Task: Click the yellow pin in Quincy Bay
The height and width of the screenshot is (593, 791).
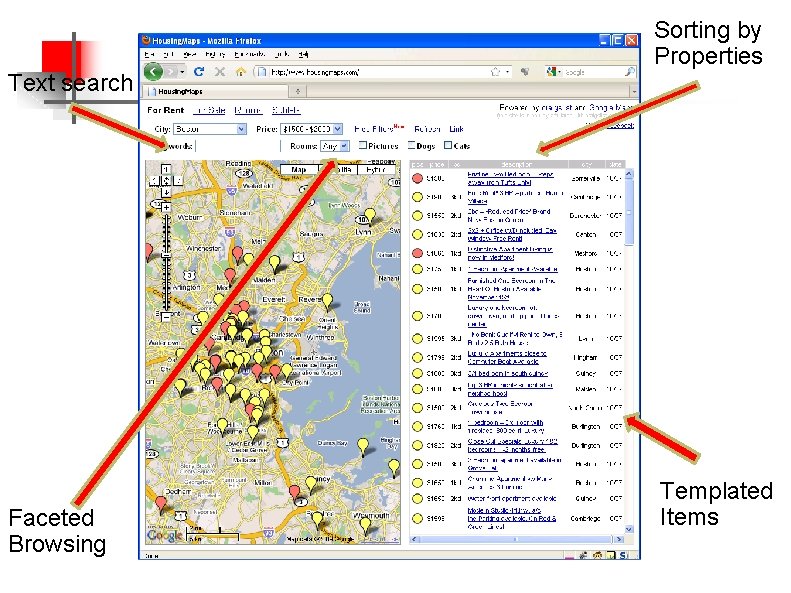Action: click(363, 446)
